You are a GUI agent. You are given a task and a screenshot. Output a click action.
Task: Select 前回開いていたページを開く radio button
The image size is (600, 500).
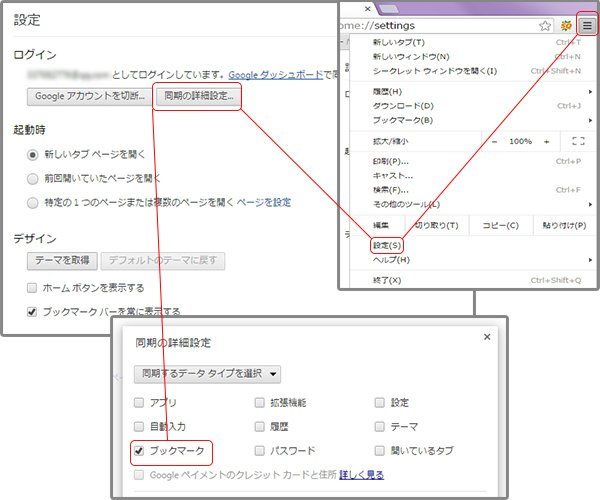[33, 179]
